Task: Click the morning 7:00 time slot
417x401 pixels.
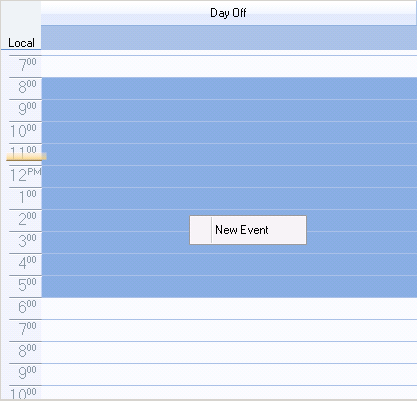Action: click(229, 66)
